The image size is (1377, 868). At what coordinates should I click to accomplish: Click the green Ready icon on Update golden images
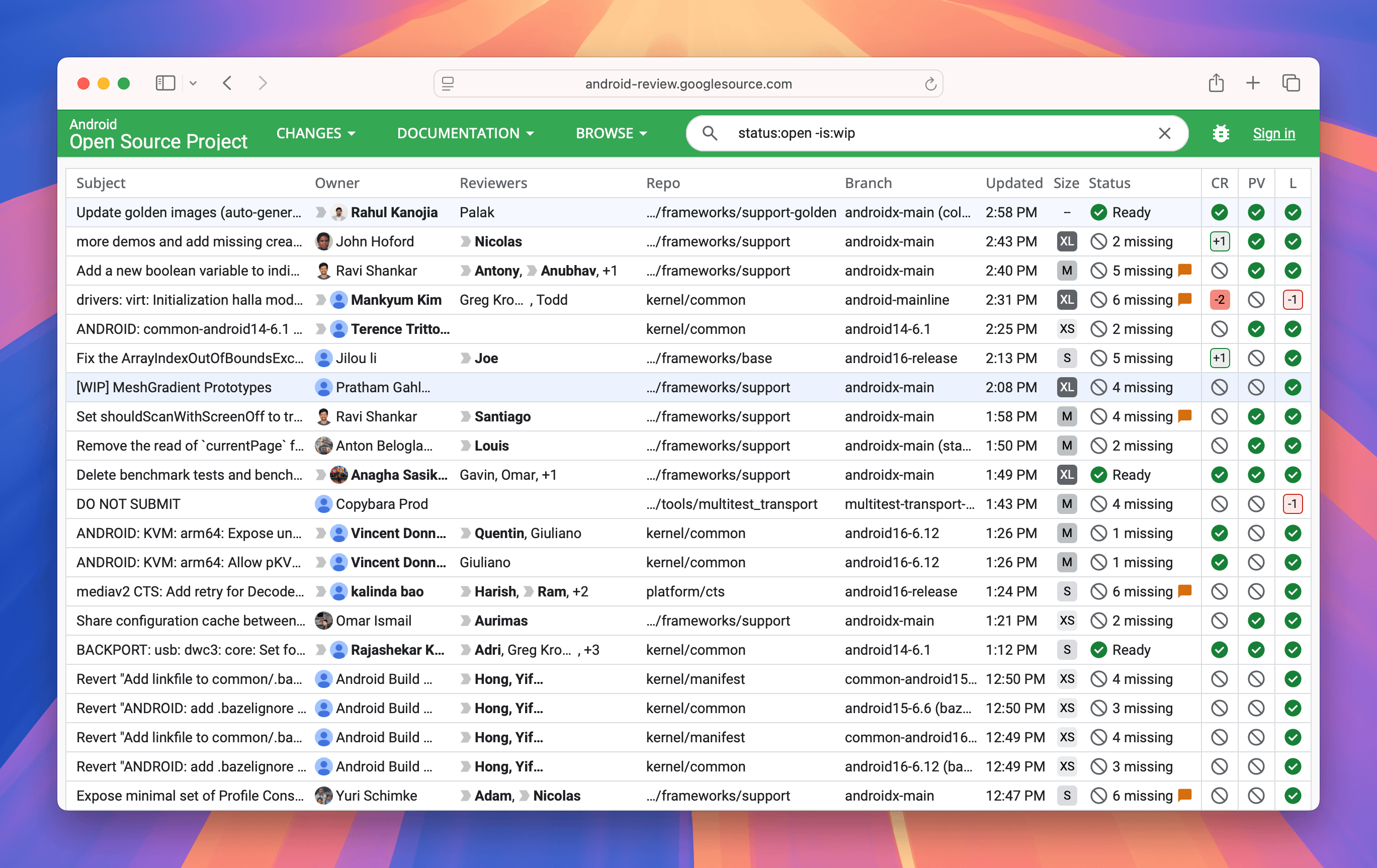coord(1098,212)
